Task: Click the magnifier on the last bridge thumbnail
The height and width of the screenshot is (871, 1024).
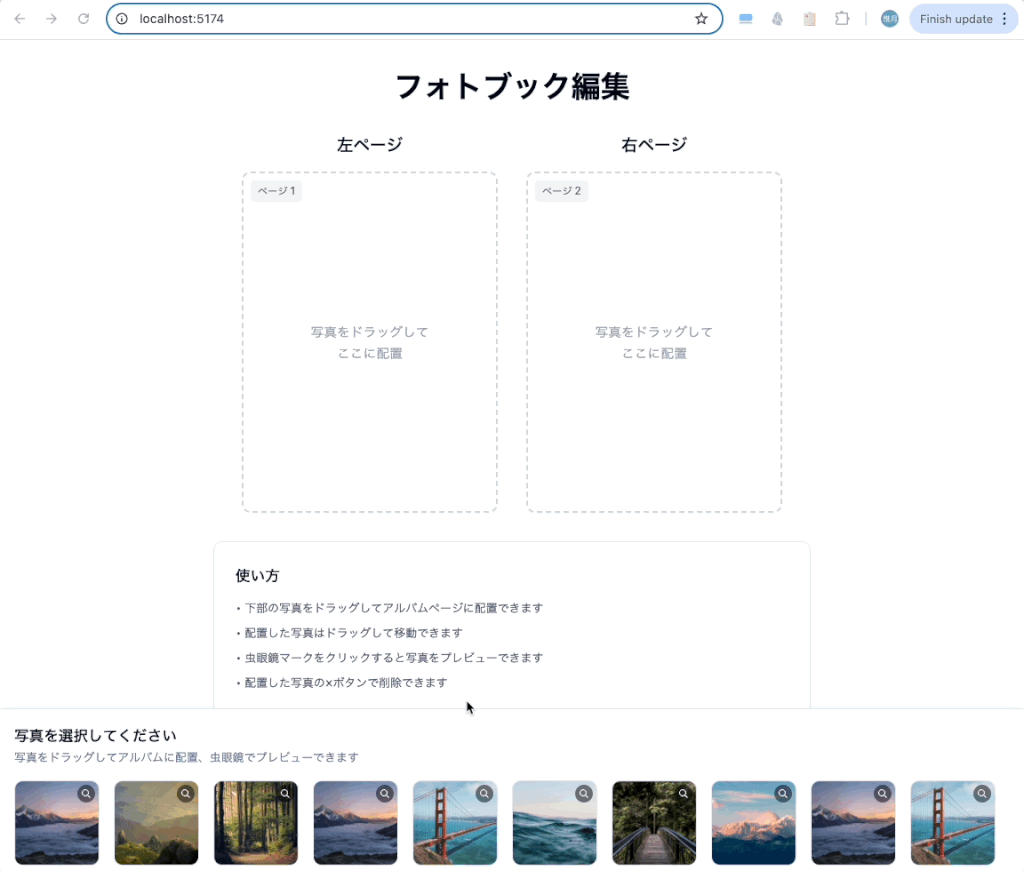Action: (981, 793)
